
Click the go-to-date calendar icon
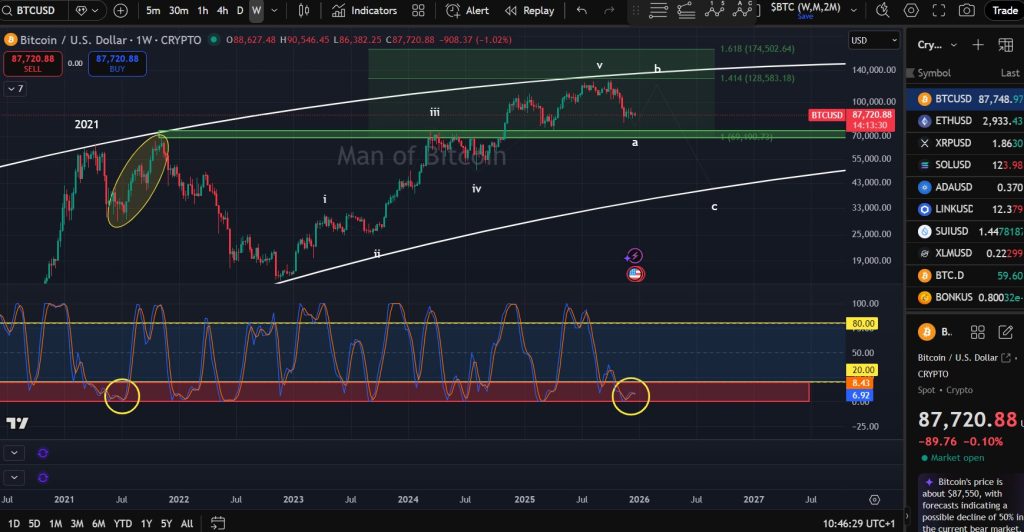click(217, 524)
